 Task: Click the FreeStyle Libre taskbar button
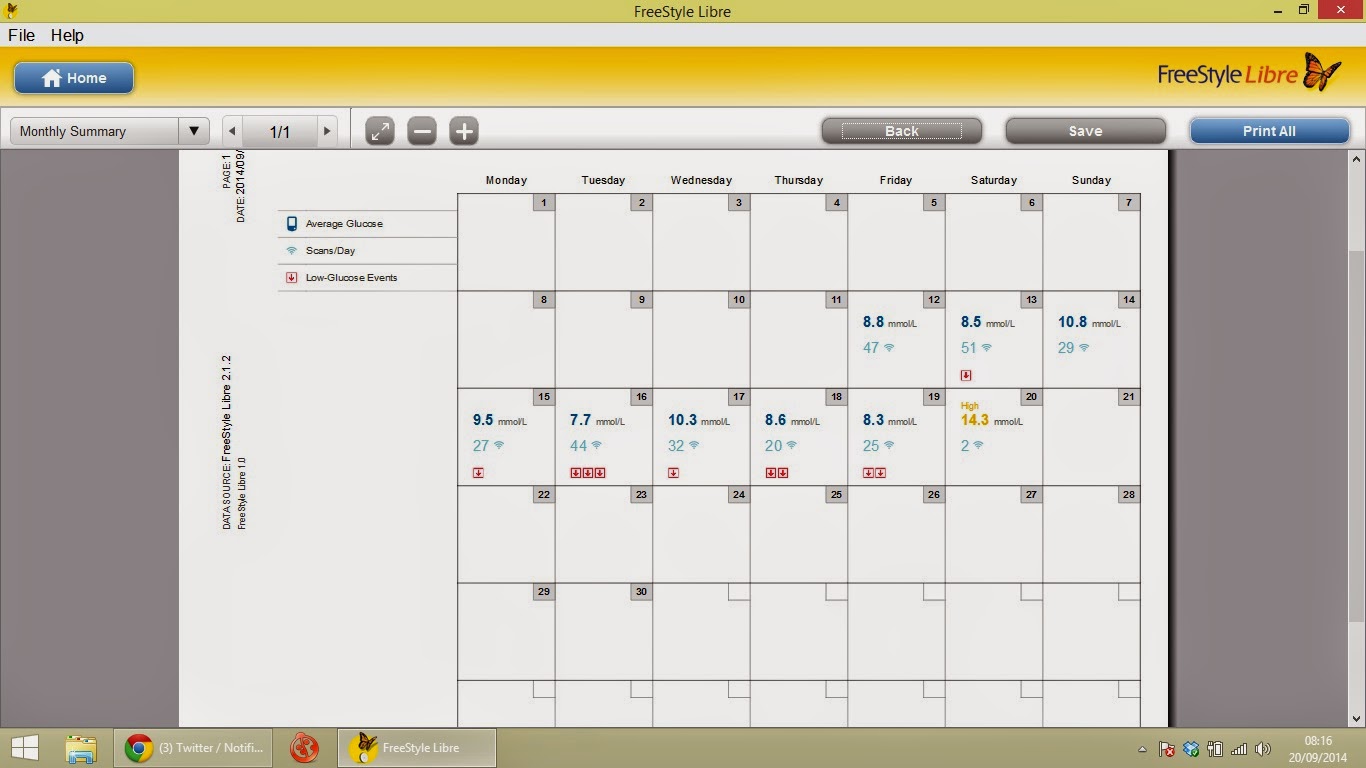pyautogui.click(x=417, y=748)
